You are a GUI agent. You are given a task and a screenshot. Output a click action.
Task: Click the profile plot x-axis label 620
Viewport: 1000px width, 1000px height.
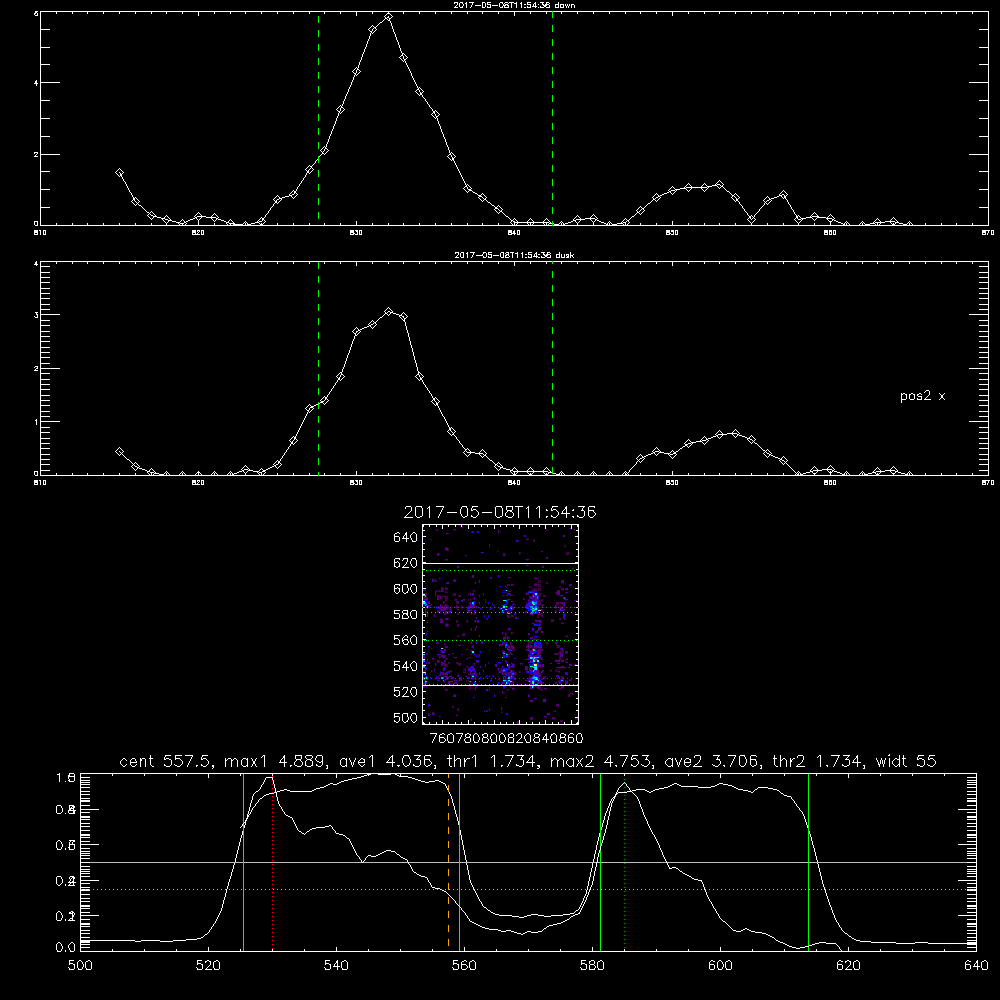[x=848, y=966]
